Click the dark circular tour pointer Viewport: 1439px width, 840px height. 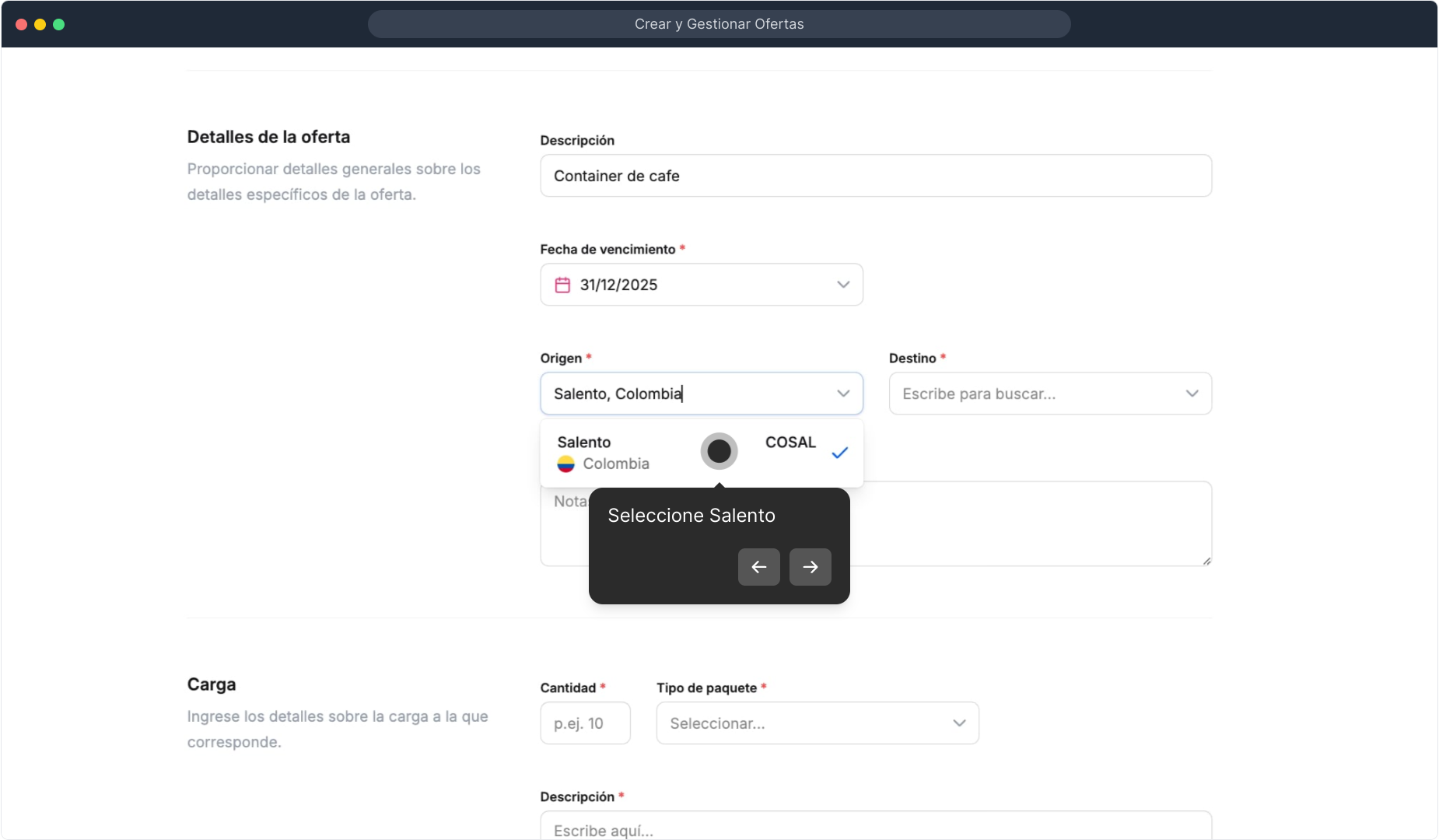click(x=719, y=451)
